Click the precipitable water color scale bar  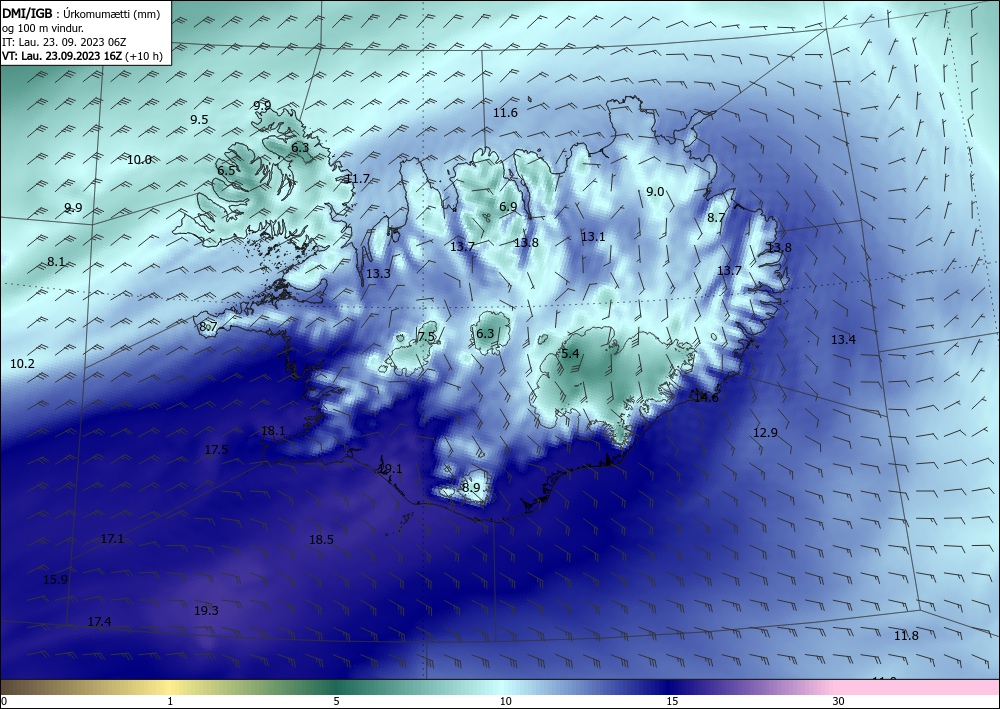point(500,687)
